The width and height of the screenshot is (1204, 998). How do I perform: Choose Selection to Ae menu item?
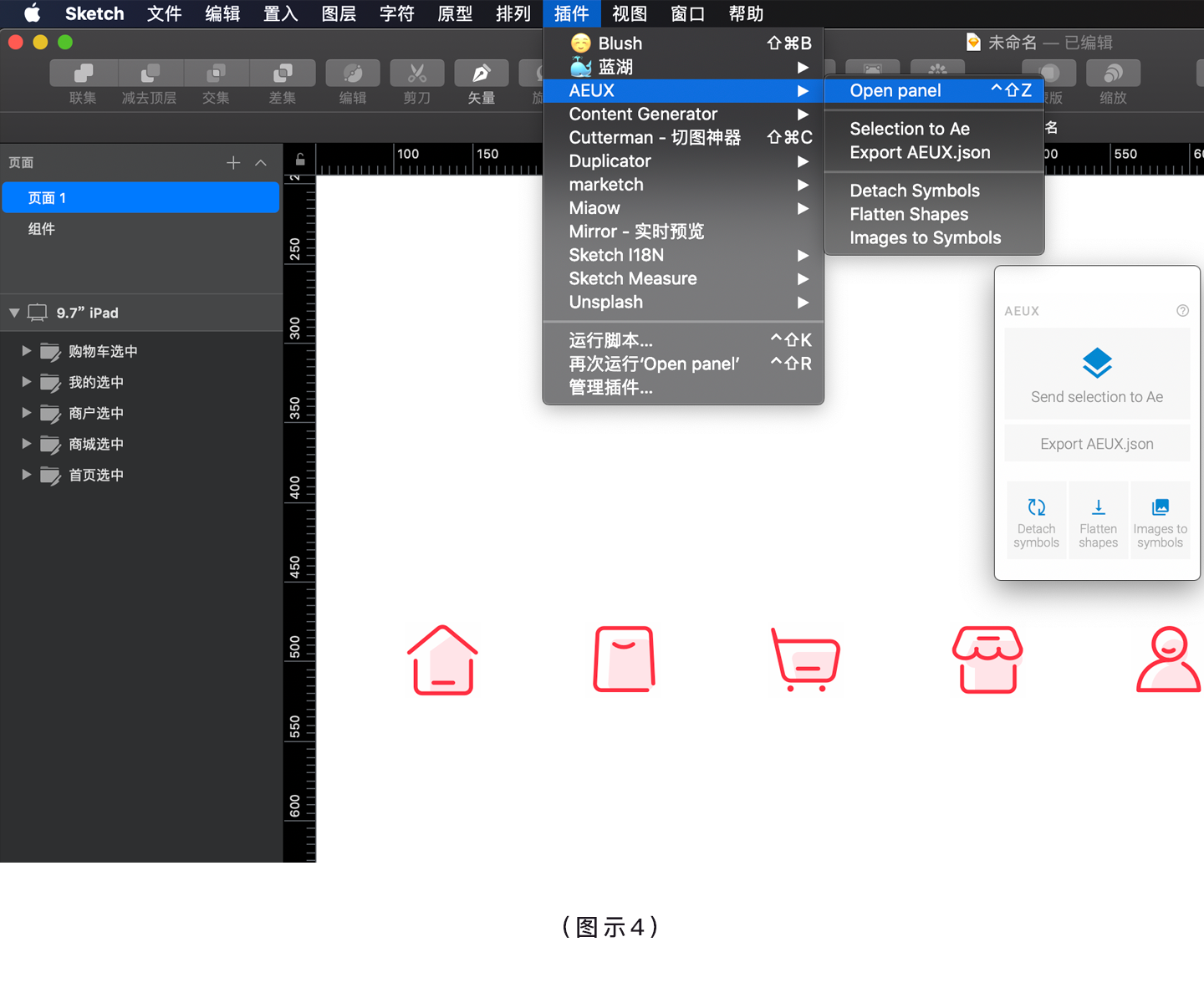tap(934, 129)
